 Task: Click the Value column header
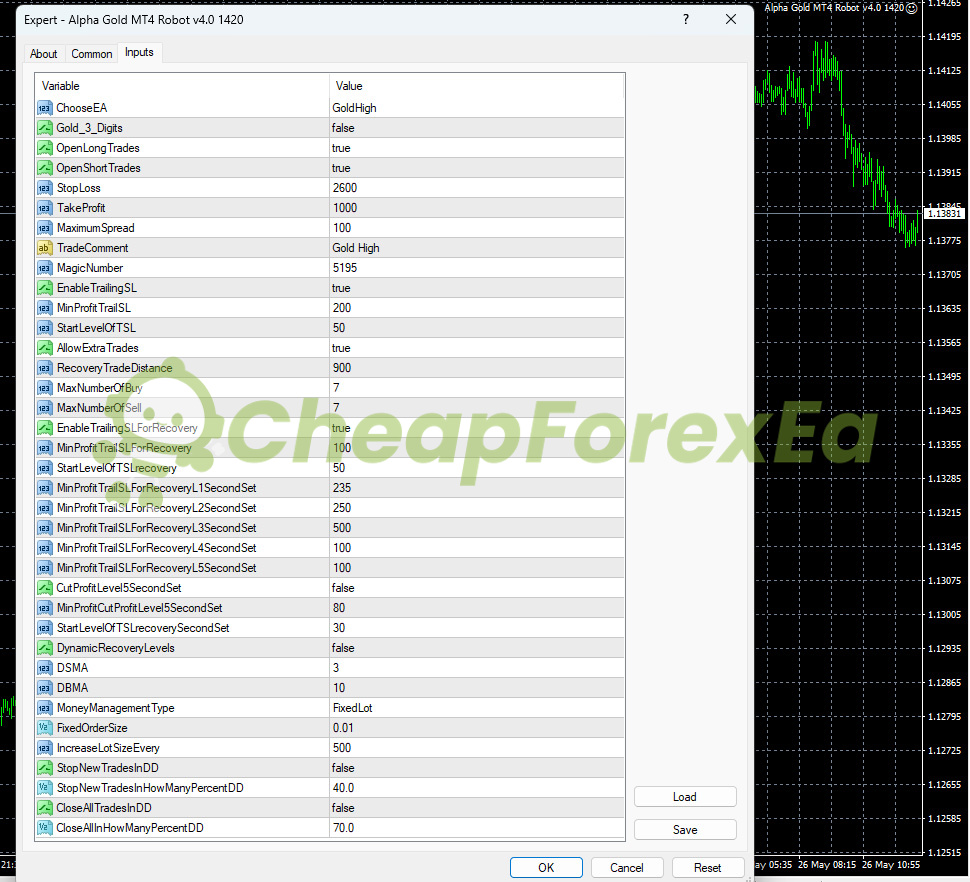tap(477, 86)
